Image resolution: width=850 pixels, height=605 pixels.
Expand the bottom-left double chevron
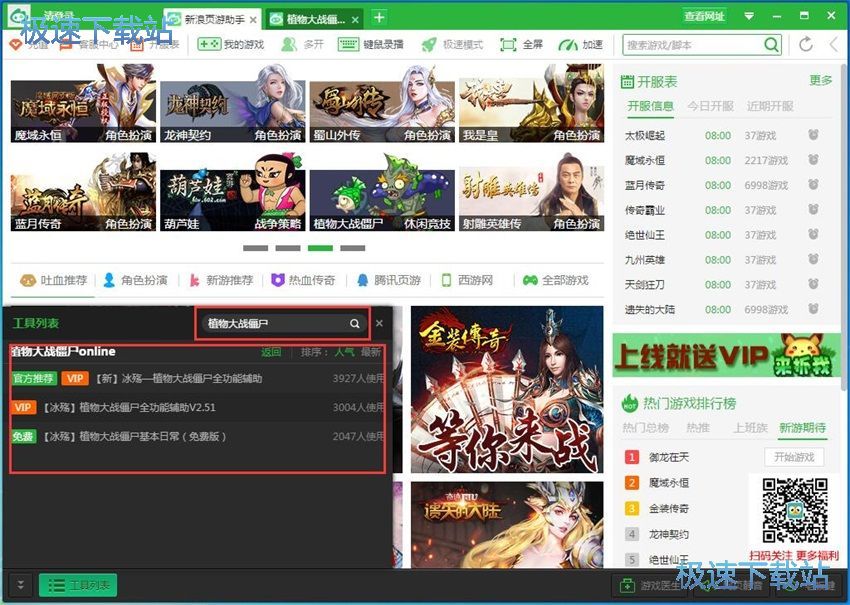point(20,585)
